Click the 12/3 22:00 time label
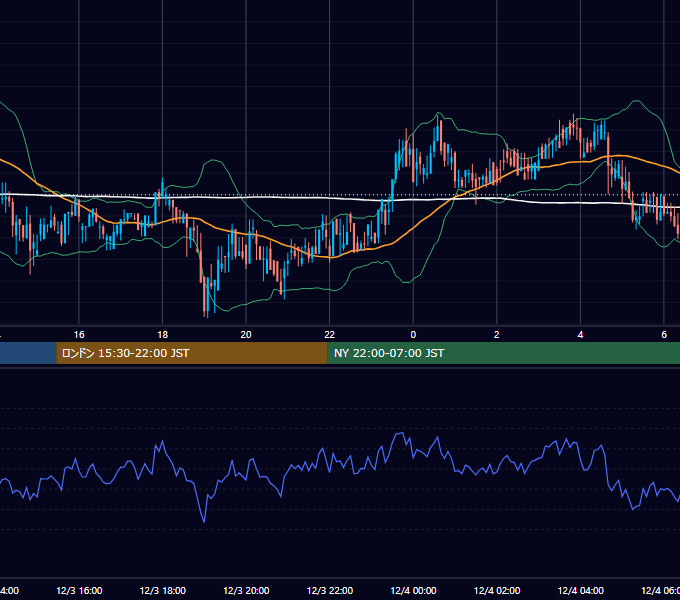The width and height of the screenshot is (680, 600). coord(330,591)
